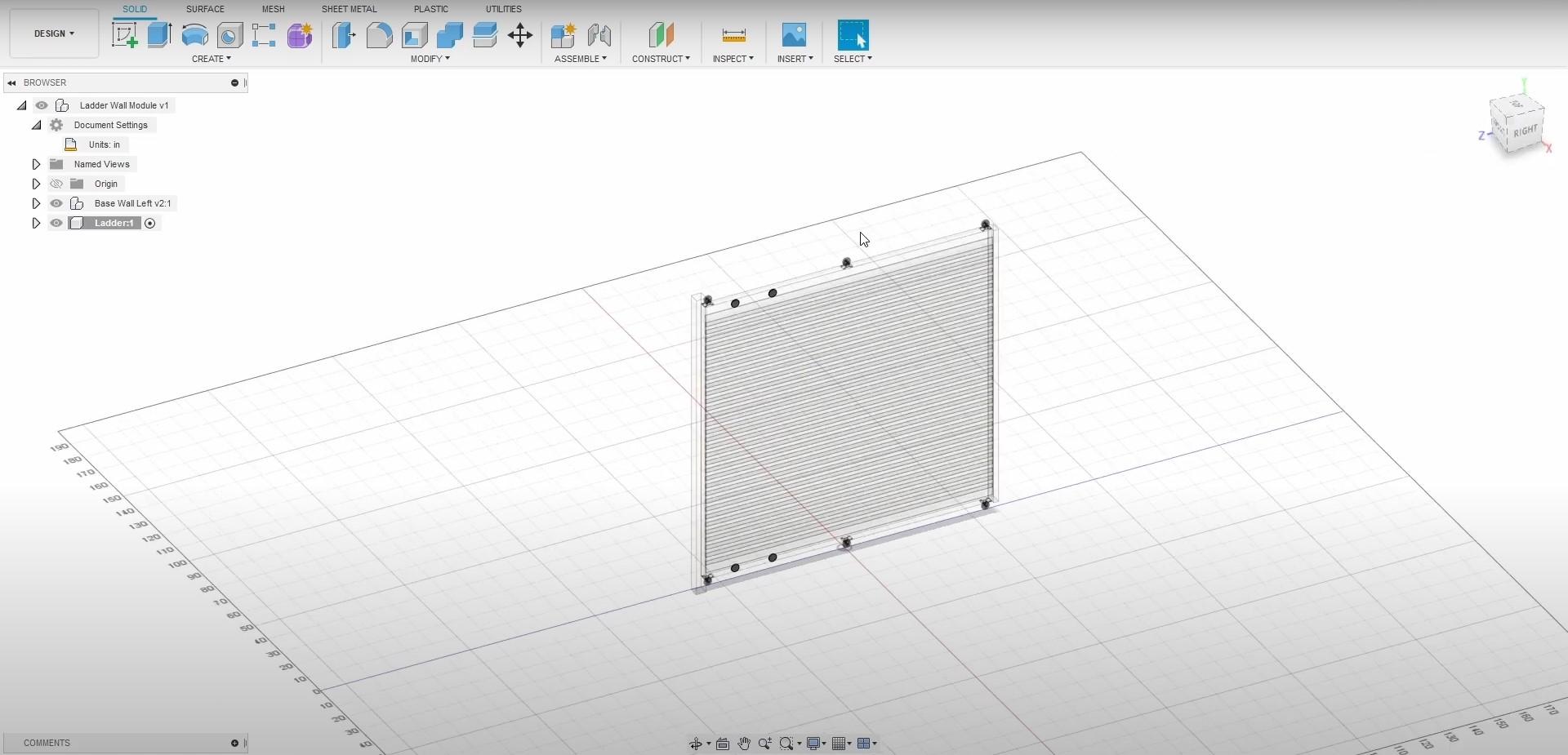Screen dimensions: 1568x755
Task: Open the INSERT dropdown menu
Action: (x=795, y=59)
